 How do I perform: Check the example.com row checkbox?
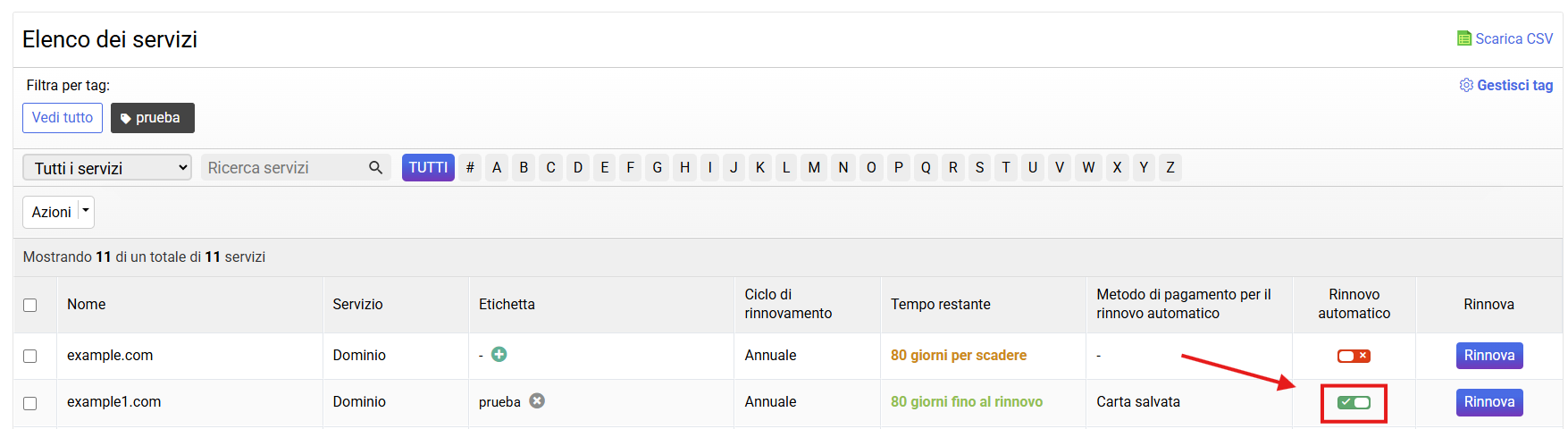tap(30, 356)
